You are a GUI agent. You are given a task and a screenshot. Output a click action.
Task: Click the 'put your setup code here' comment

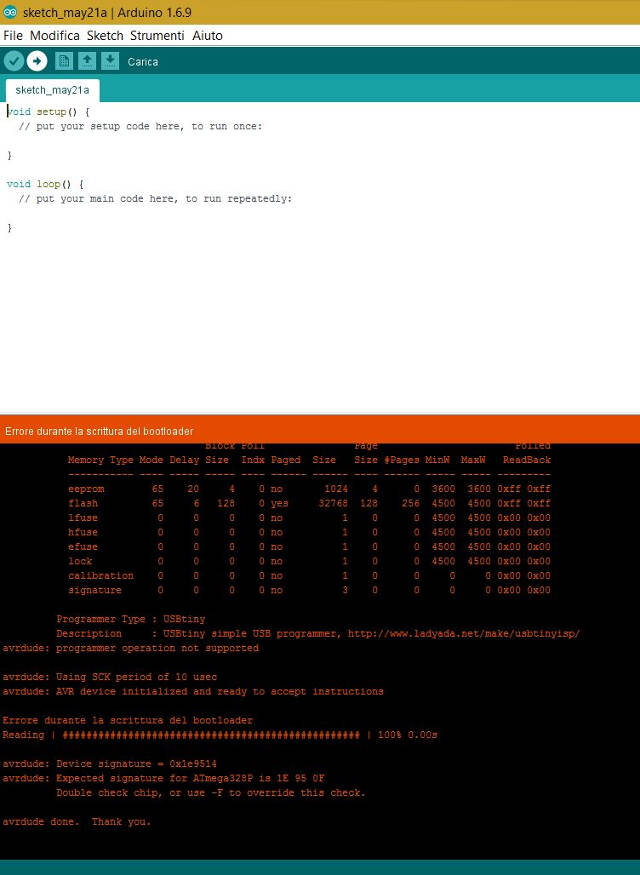coord(141,126)
